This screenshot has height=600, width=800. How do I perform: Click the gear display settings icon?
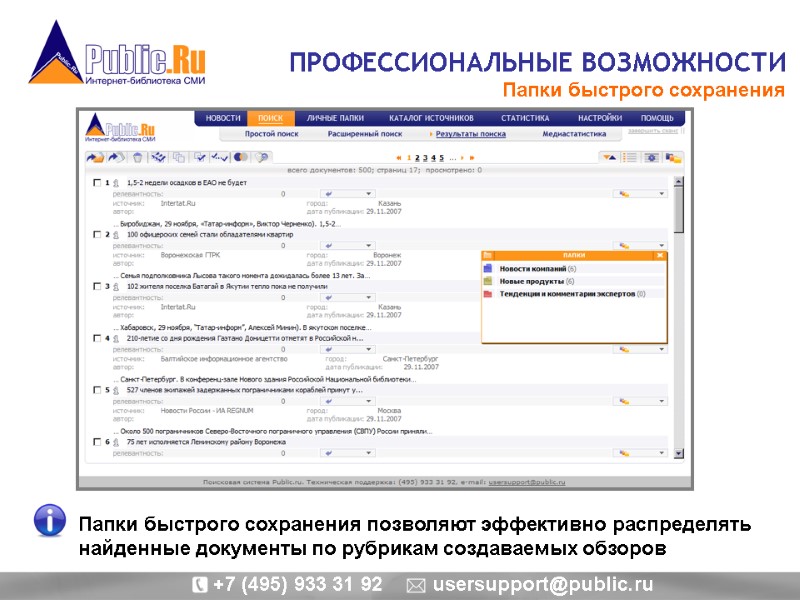click(x=652, y=158)
